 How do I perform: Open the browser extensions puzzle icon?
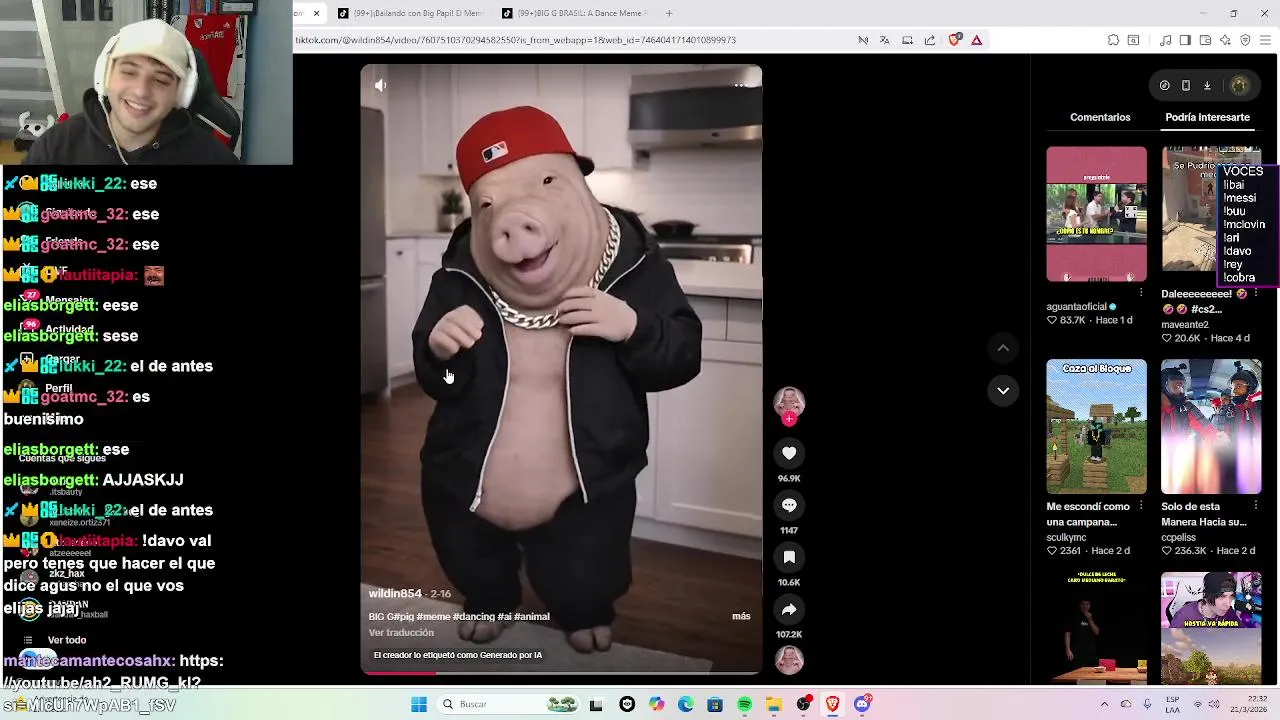click(1113, 40)
